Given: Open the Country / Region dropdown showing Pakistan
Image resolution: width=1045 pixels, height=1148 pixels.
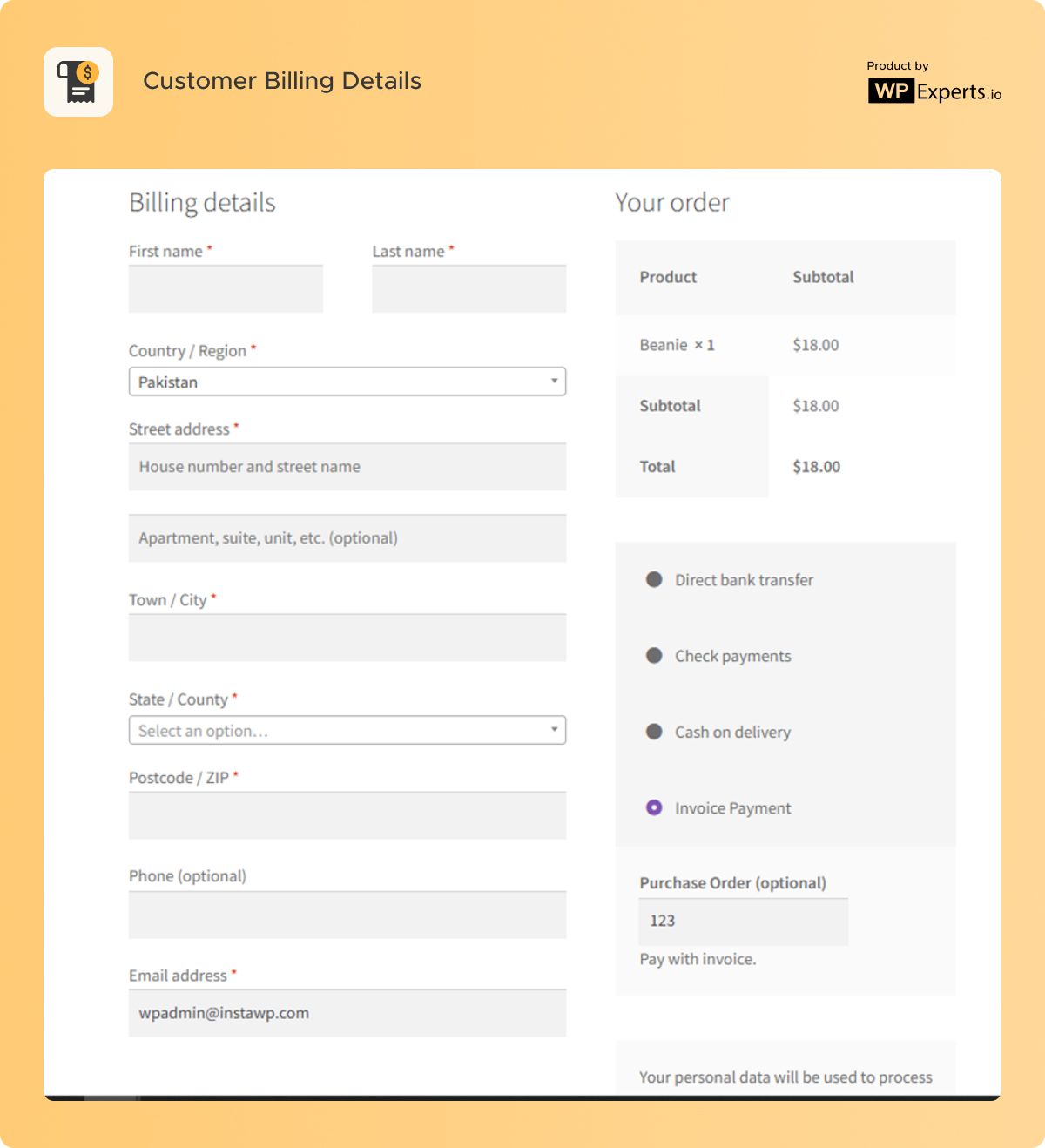Looking at the screenshot, I should 347,382.
